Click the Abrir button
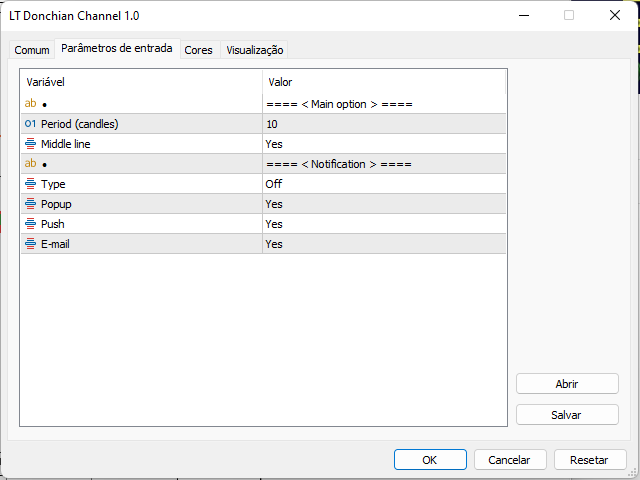 point(567,384)
